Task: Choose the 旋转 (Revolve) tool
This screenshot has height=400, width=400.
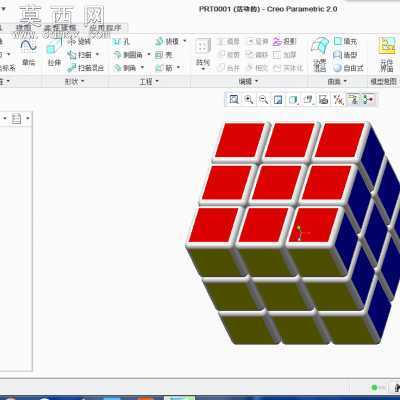Action: coord(79,42)
